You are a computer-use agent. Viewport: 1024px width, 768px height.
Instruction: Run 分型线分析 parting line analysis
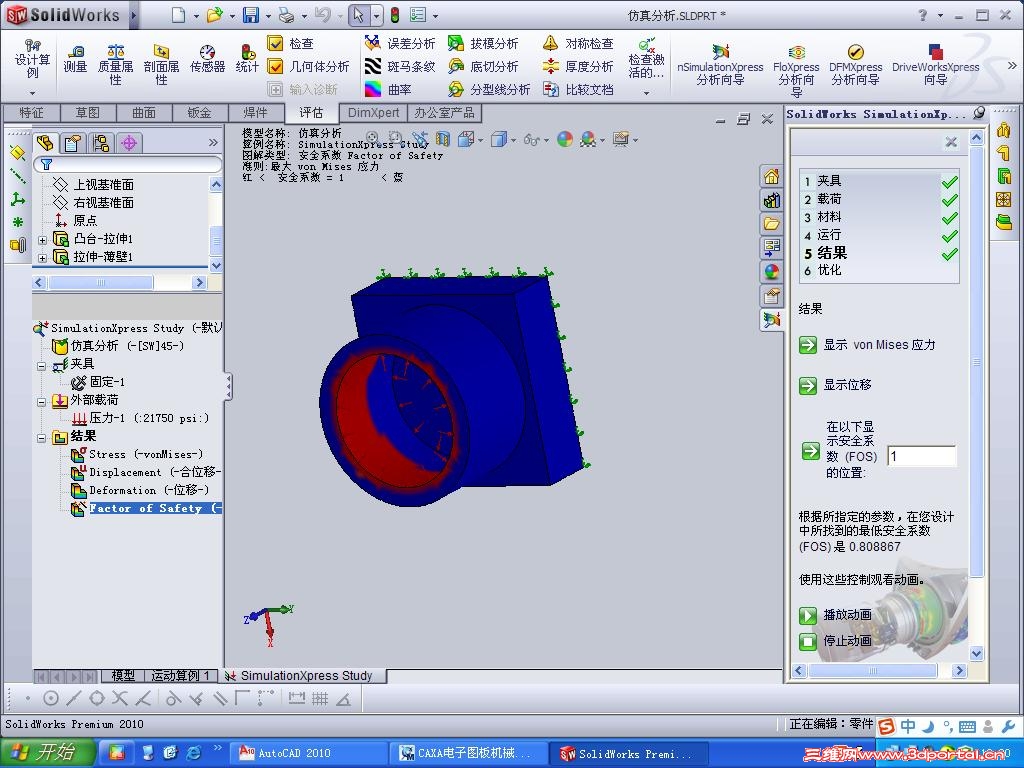[x=488, y=89]
